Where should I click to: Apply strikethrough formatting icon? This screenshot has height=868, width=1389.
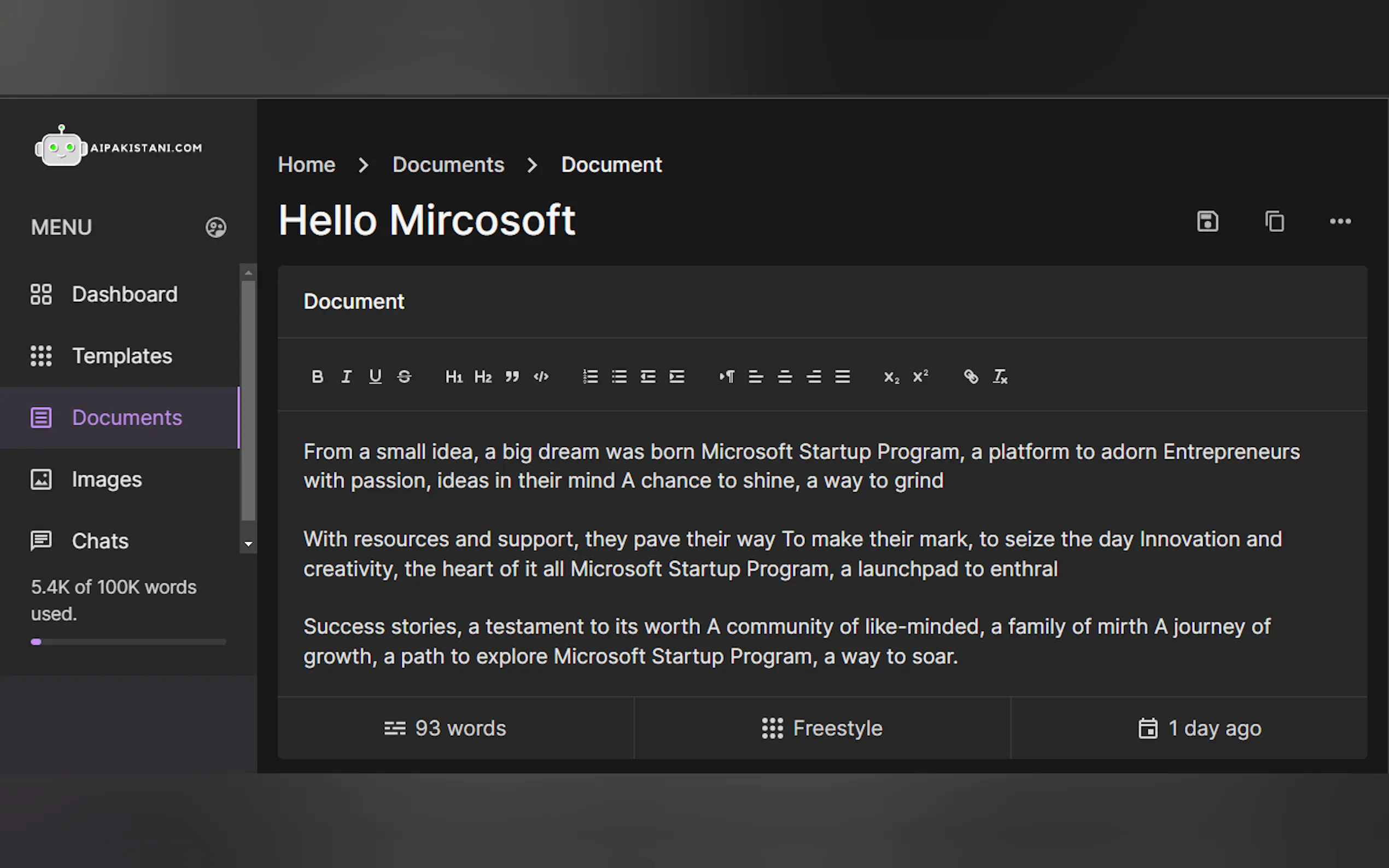tap(404, 377)
